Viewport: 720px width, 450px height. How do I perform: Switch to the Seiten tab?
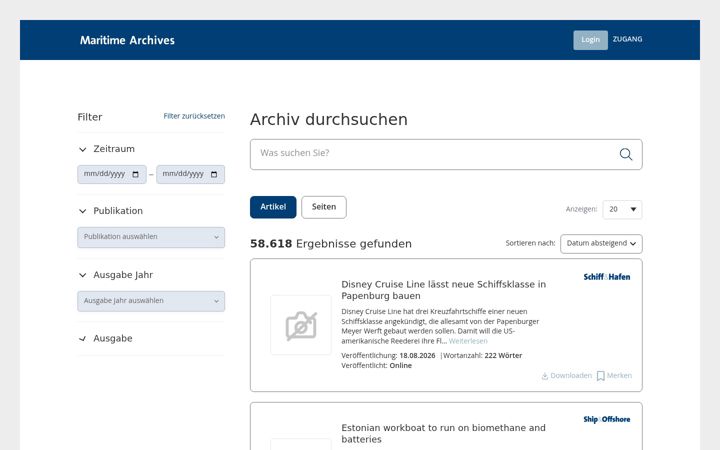pyautogui.click(x=324, y=207)
